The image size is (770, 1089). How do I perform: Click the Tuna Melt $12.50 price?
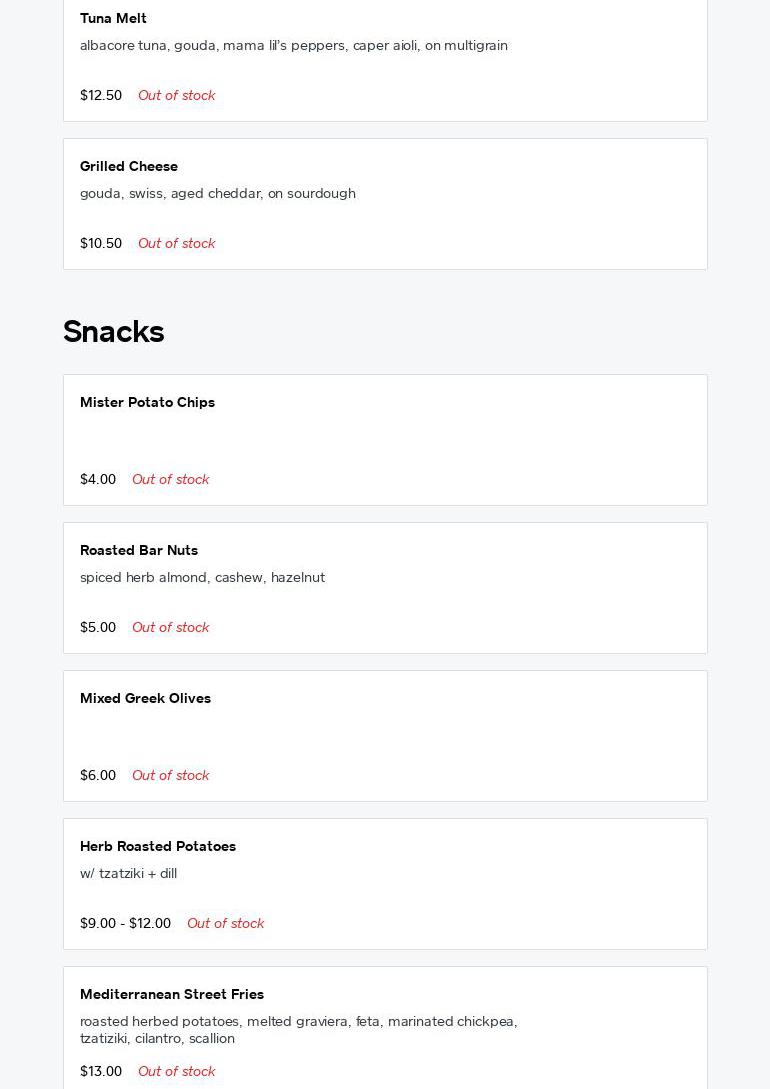tap(101, 95)
